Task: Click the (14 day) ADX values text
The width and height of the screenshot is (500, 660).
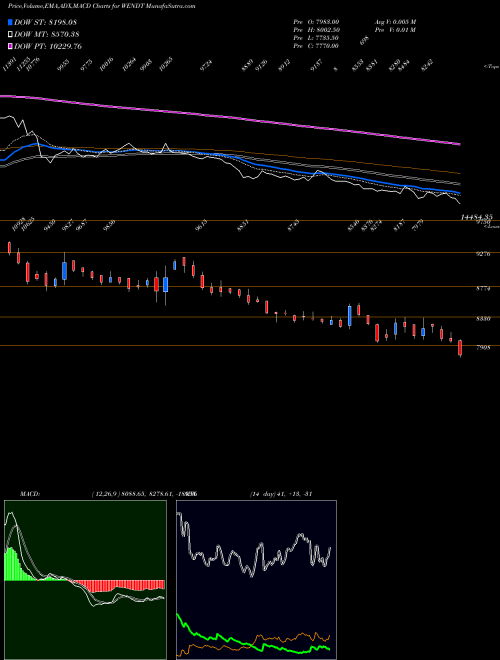Action: [x=281, y=494]
